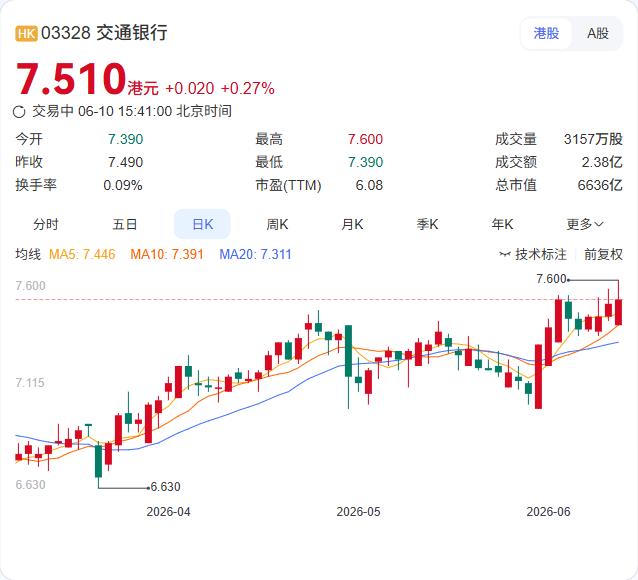Select the 日K chart tab
The image size is (638, 580).
[x=202, y=224]
